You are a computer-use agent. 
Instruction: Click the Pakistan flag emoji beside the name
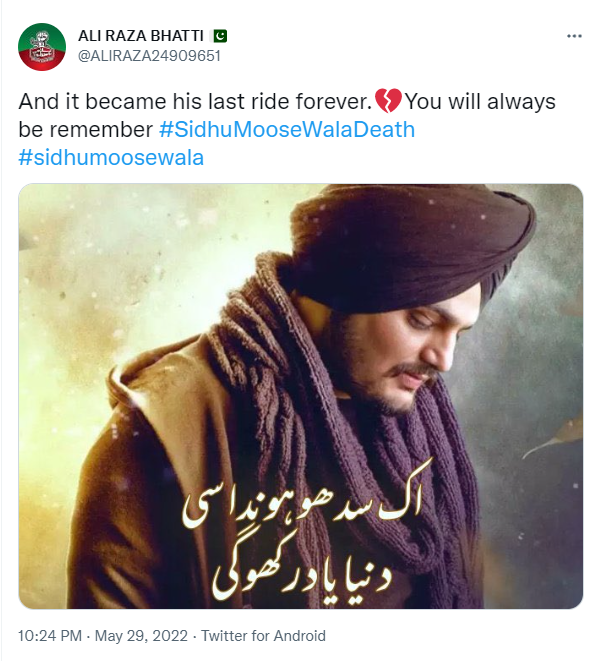point(220,36)
